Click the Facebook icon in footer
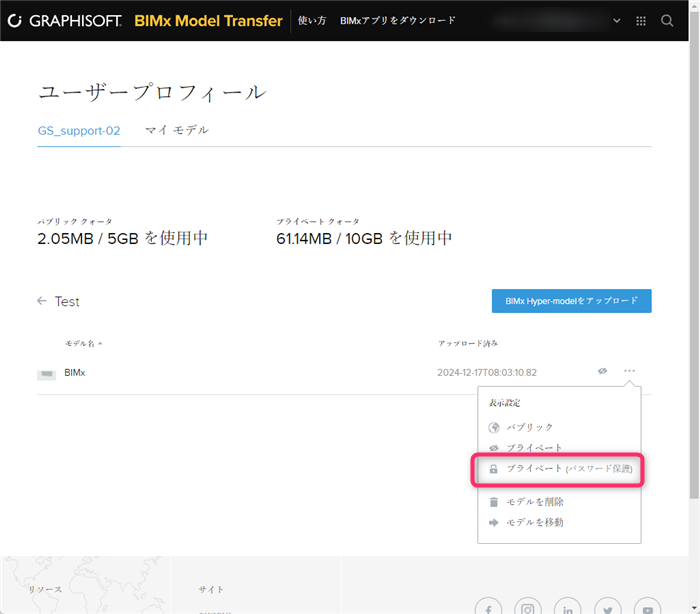 click(488, 608)
